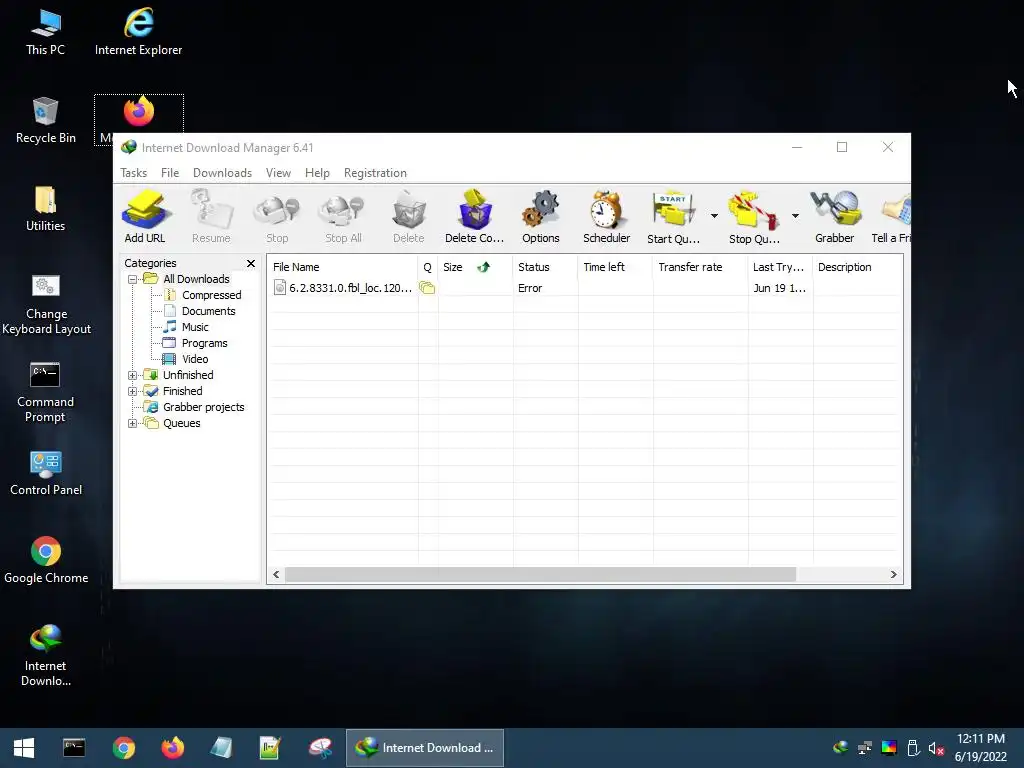Image resolution: width=1024 pixels, height=768 pixels.
Task: Sort by Status column header
Action: pos(545,267)
